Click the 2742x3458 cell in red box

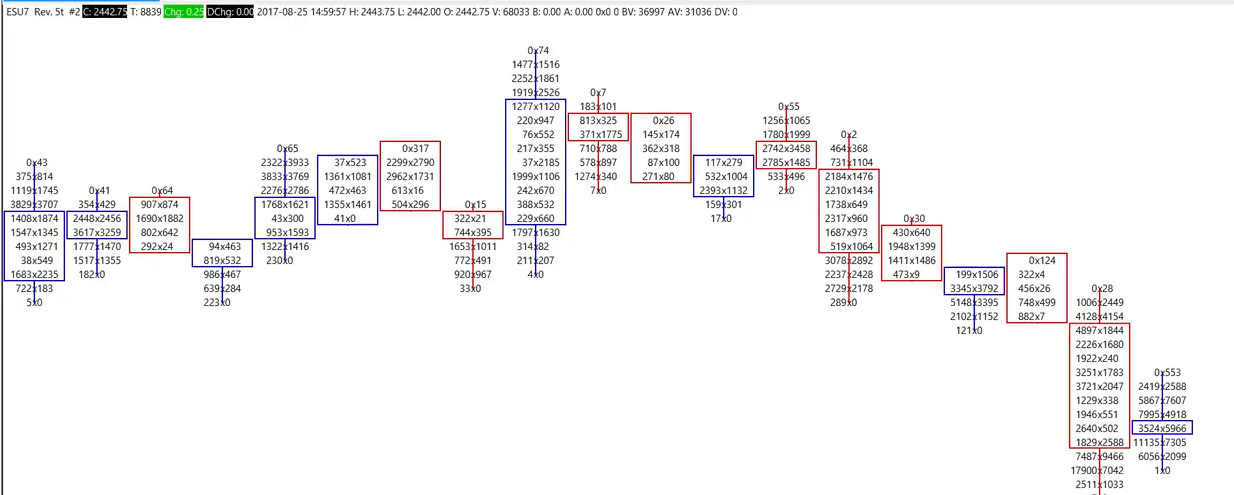(x=786, y=148)
